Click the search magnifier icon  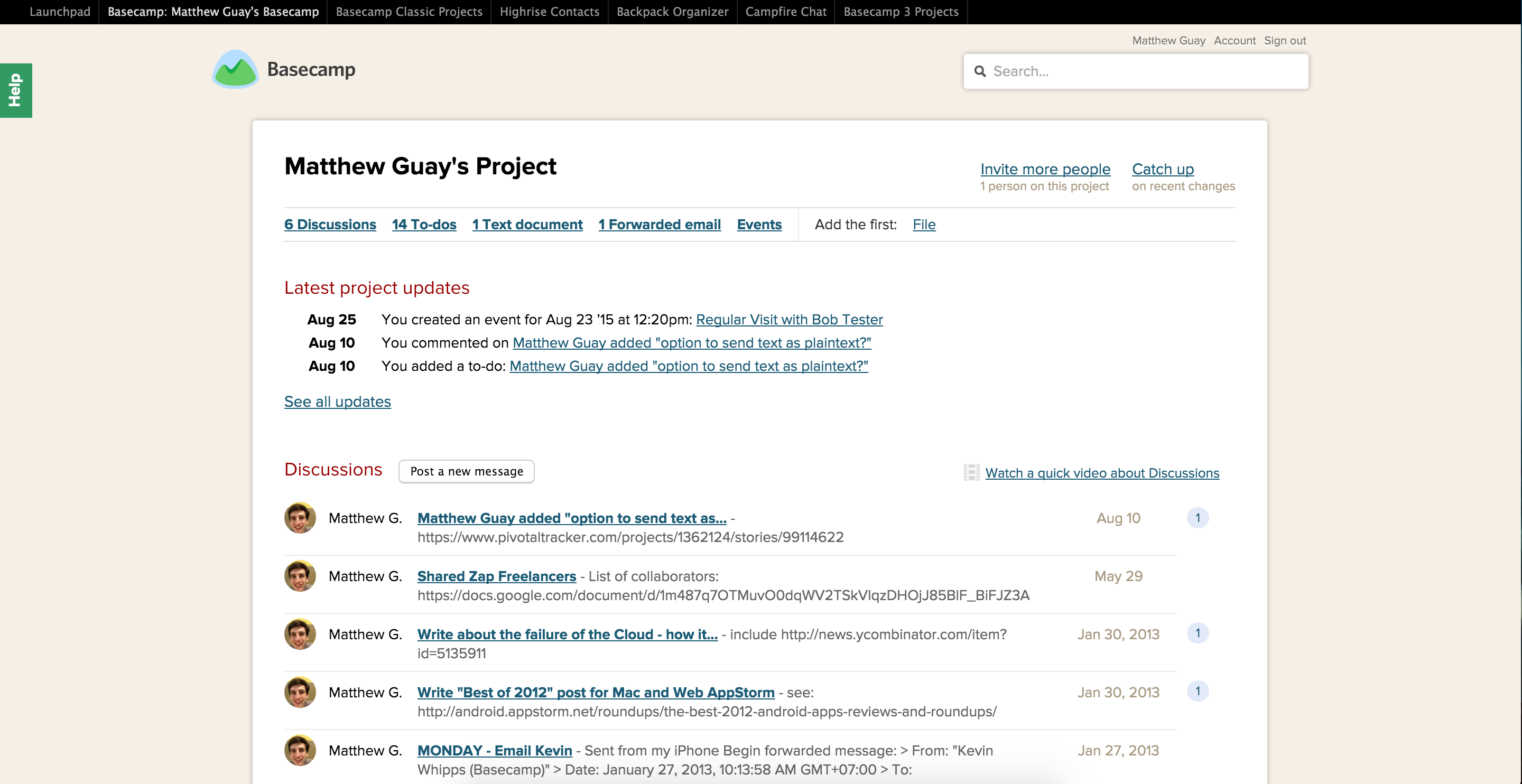[980, 71]
